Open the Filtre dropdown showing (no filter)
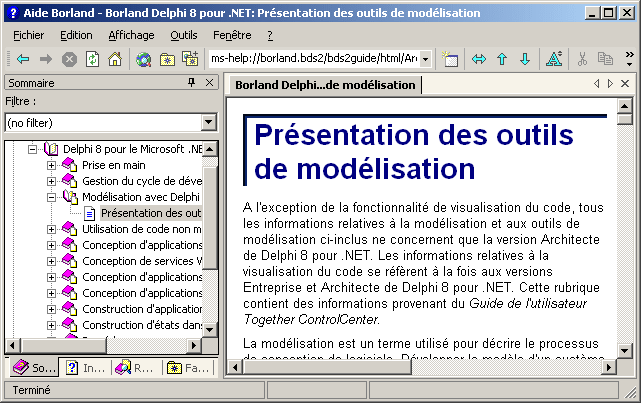Screen dimensions: 641x403 coord(208,122)
